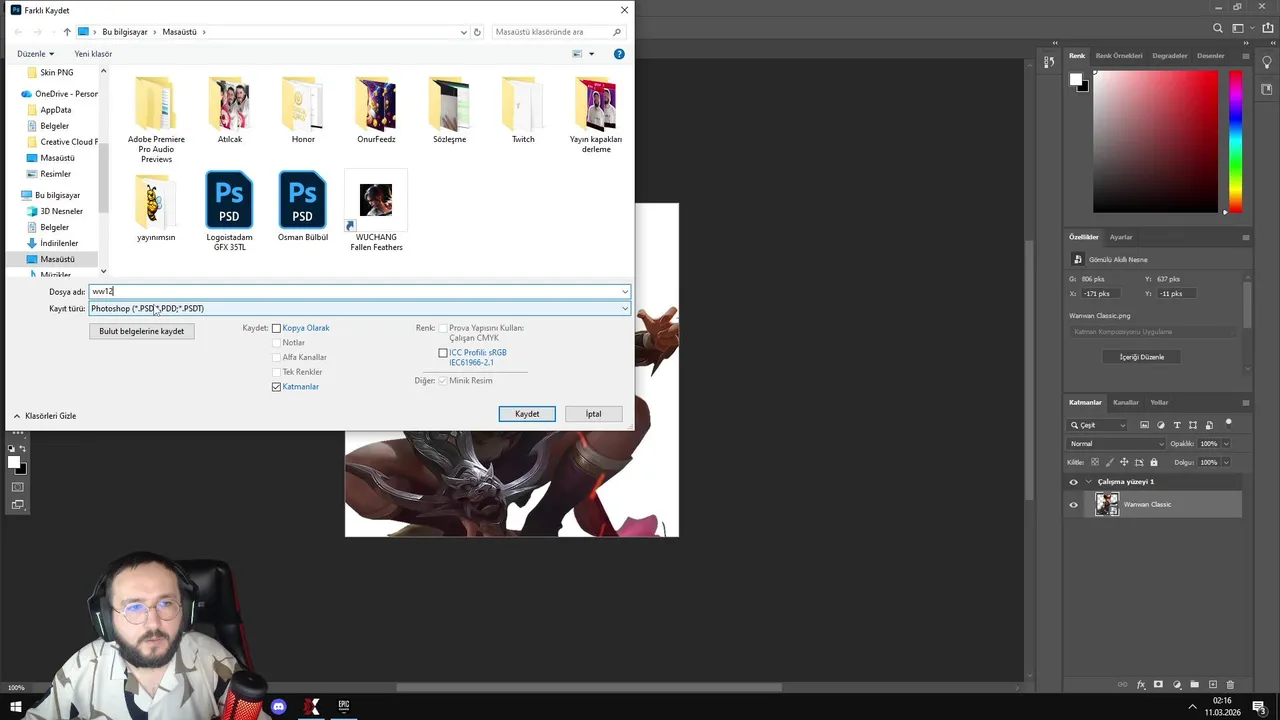Switch to the Ayarlar tab
The image size is (1280, 720).
click(x=1121, y=237)
